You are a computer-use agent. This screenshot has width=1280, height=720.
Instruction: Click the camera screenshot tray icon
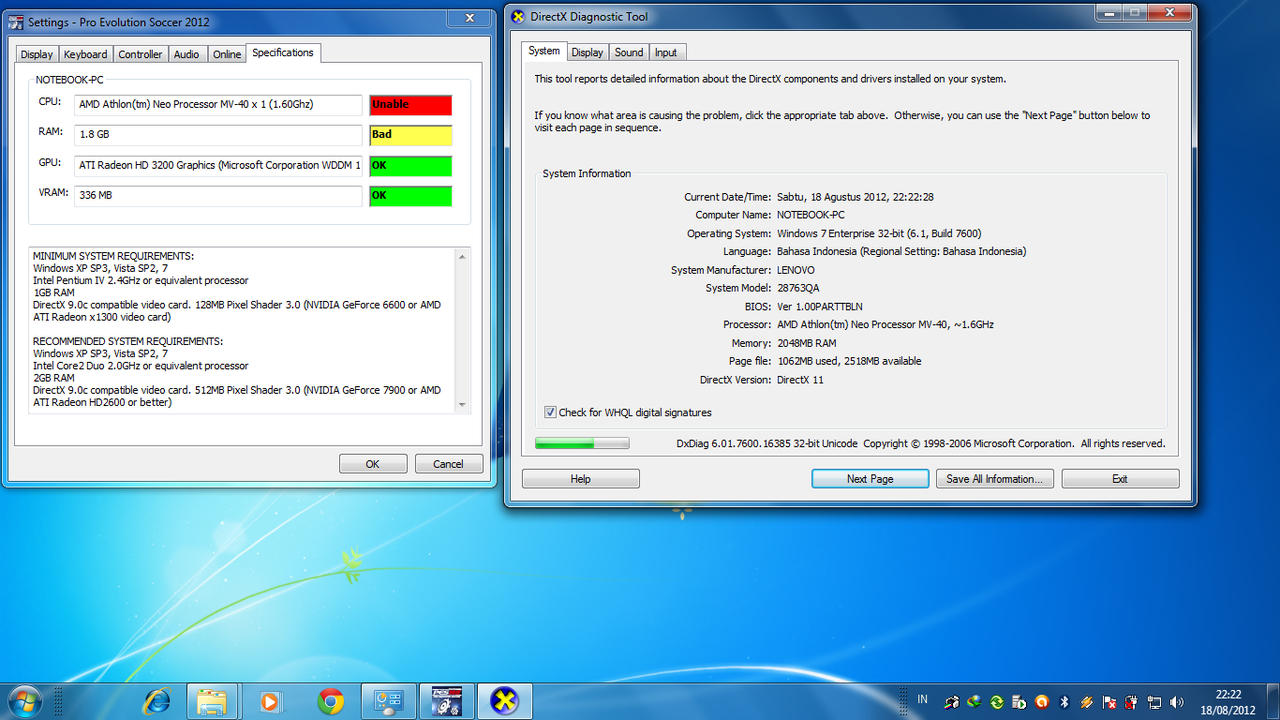click(952, 702)
